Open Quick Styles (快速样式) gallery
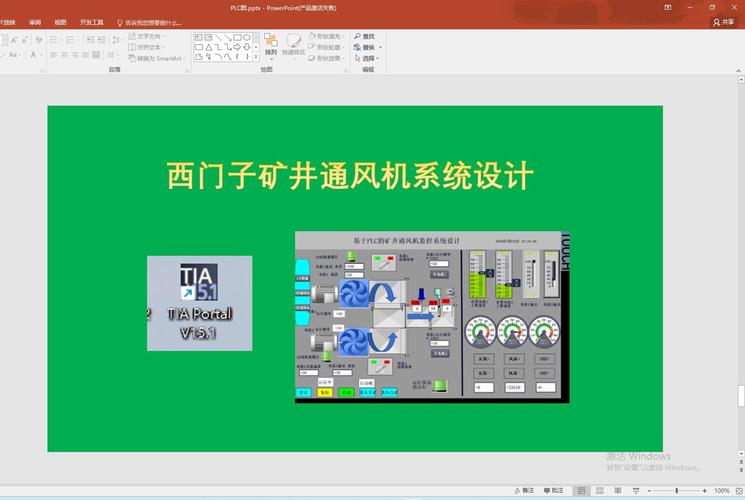The image size is (745, 500). click(x=293, y=45)
